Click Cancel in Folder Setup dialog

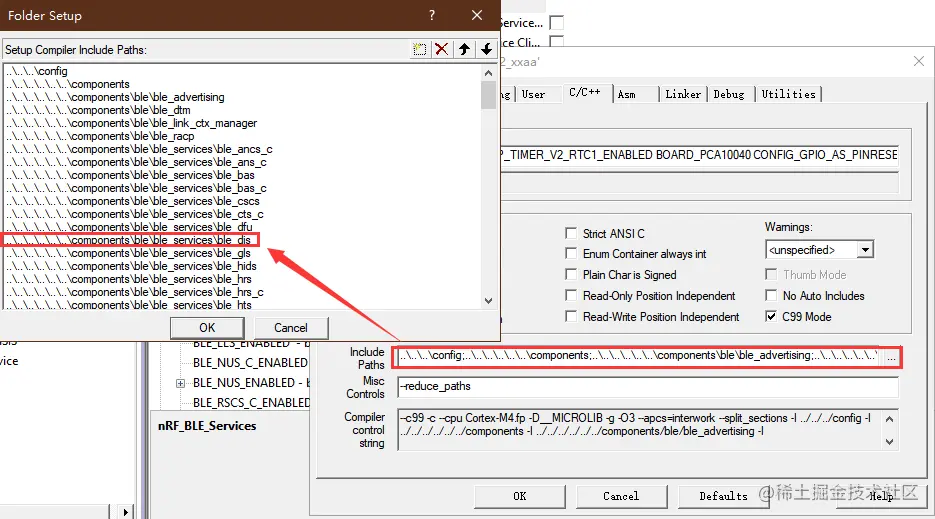[291, 328]
